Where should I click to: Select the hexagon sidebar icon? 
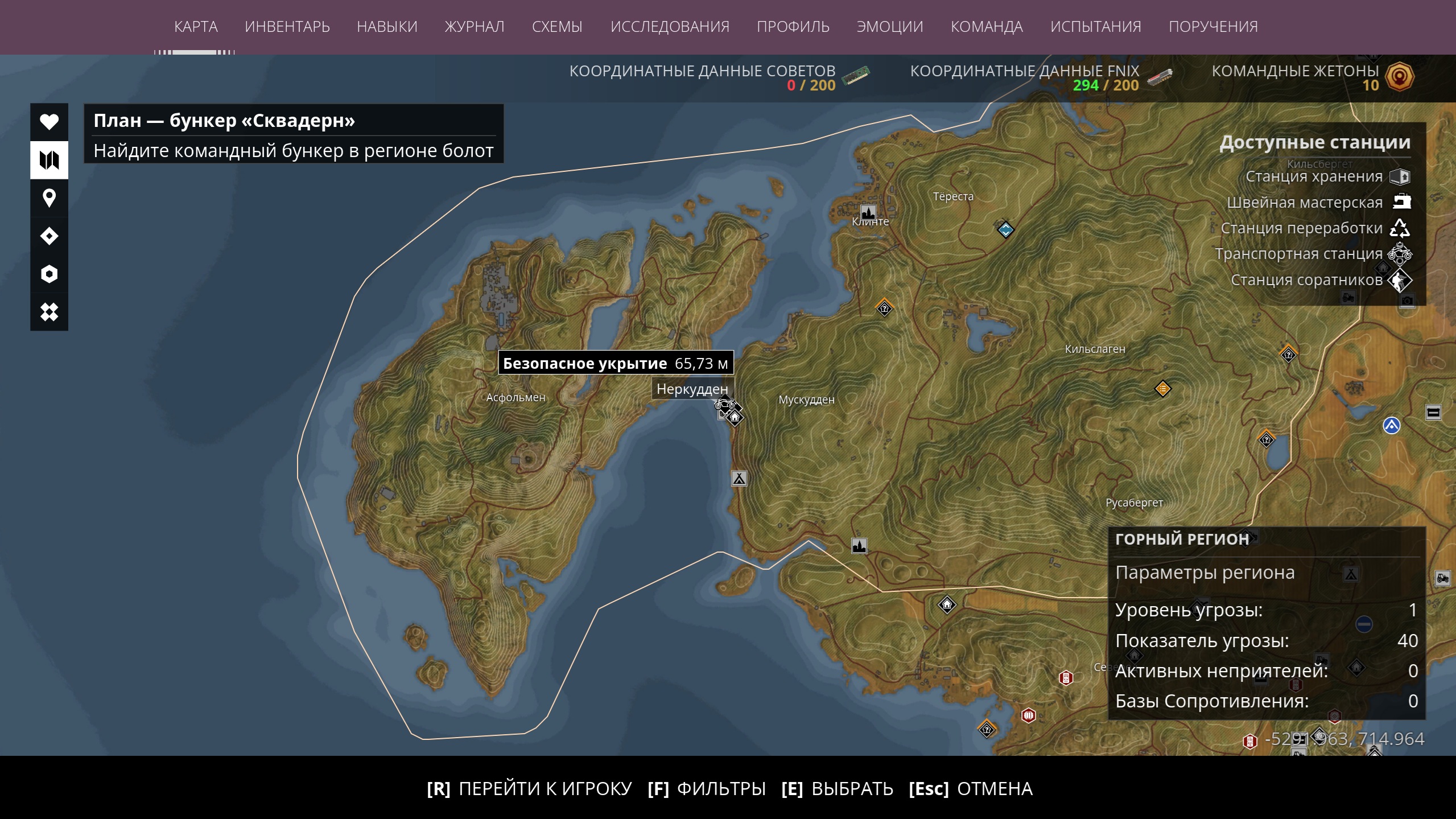click(49, 274)
